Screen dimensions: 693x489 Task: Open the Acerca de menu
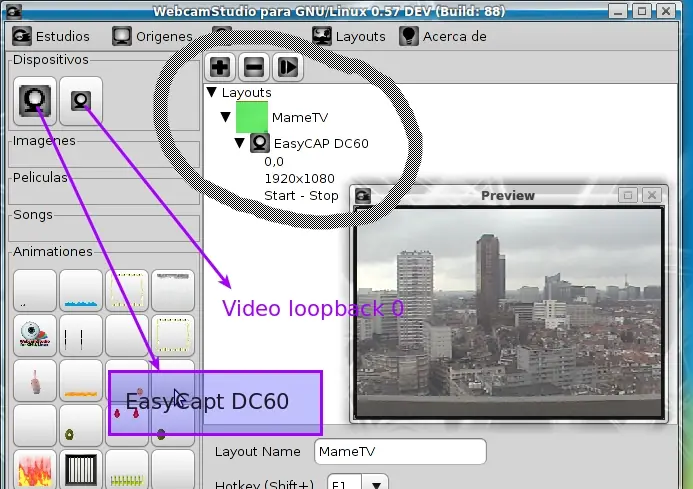(x=443, y=36)
